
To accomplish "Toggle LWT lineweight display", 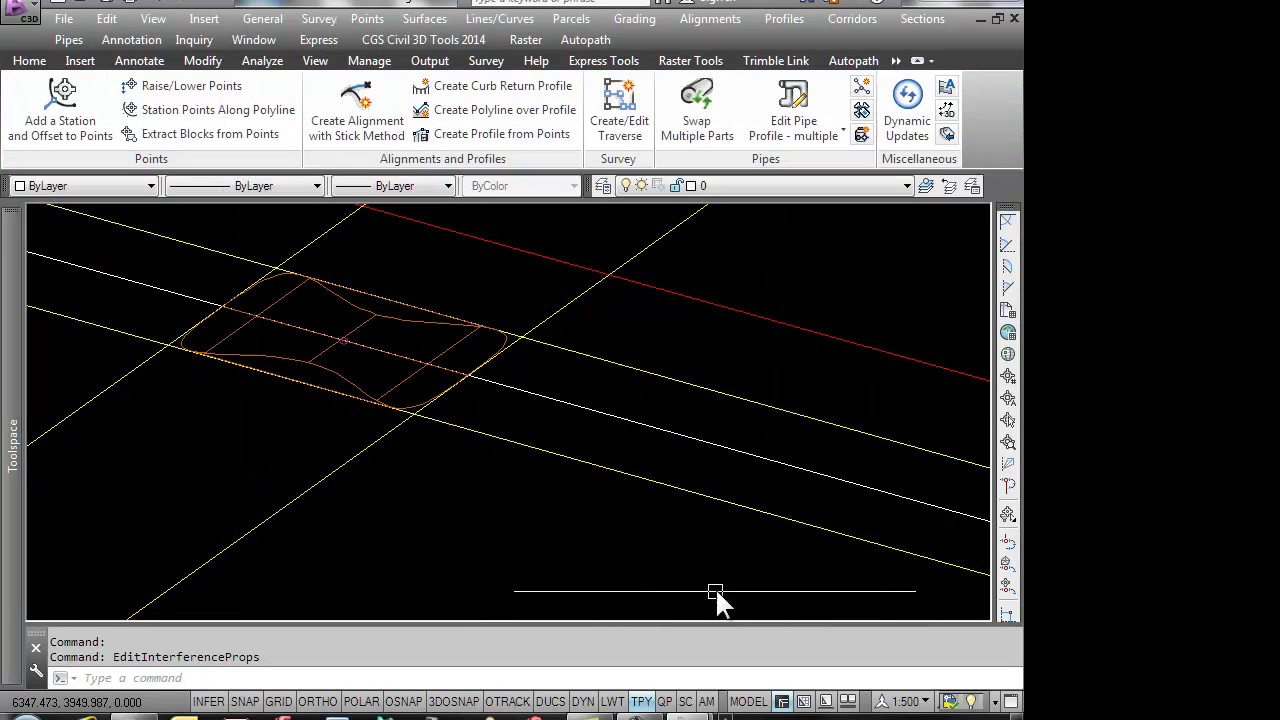I will (x=613, y=702).
